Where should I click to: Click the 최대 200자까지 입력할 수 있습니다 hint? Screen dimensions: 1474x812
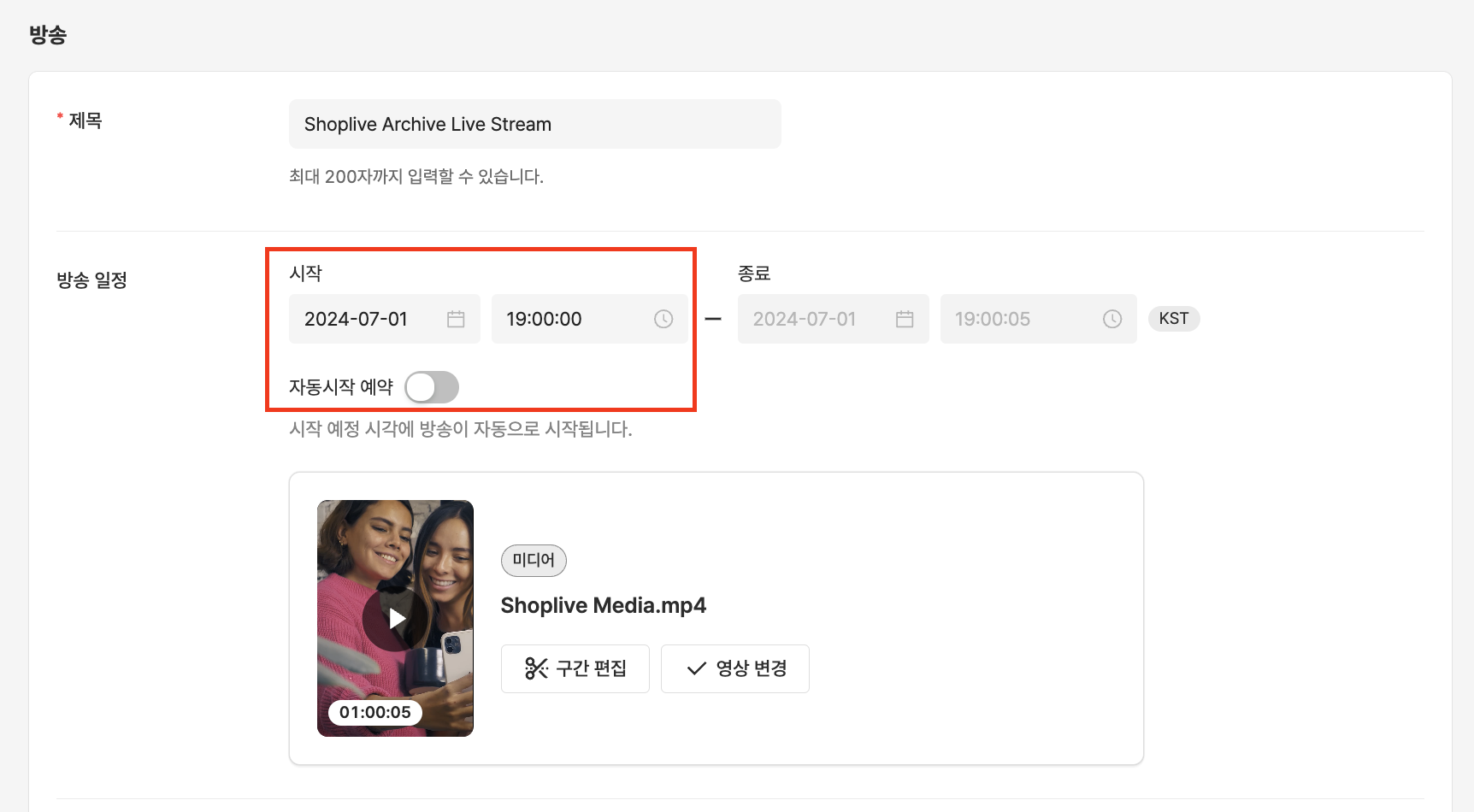pyautogui.click(x=416, y=177)
